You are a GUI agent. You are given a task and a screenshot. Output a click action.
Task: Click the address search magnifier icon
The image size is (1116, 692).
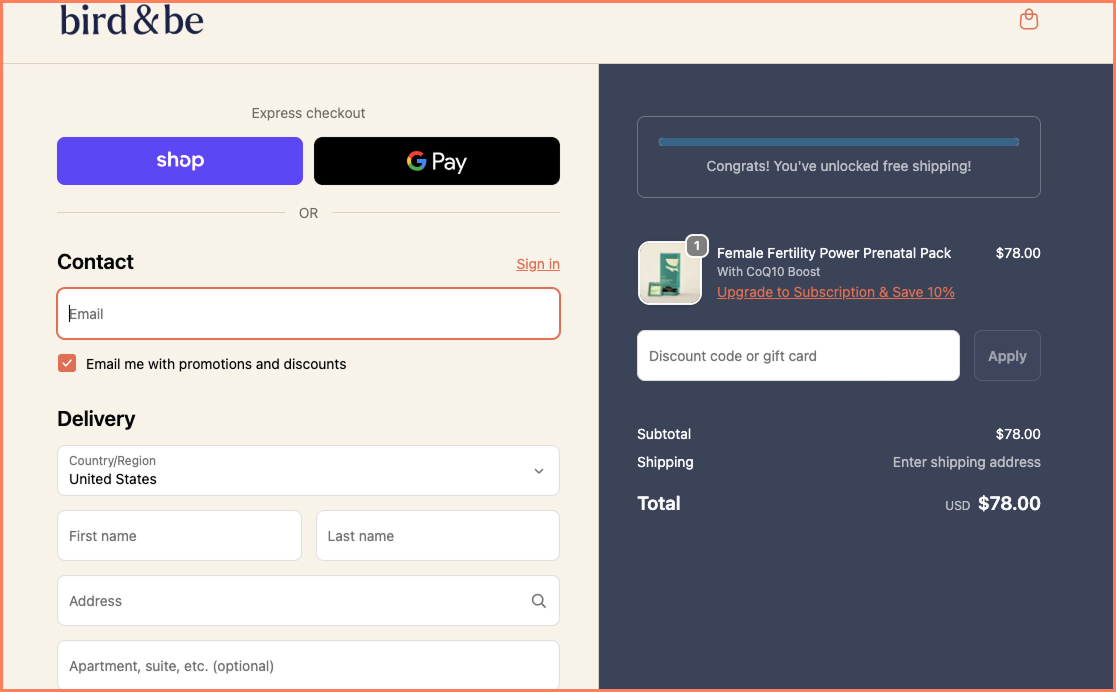[538, 600]
